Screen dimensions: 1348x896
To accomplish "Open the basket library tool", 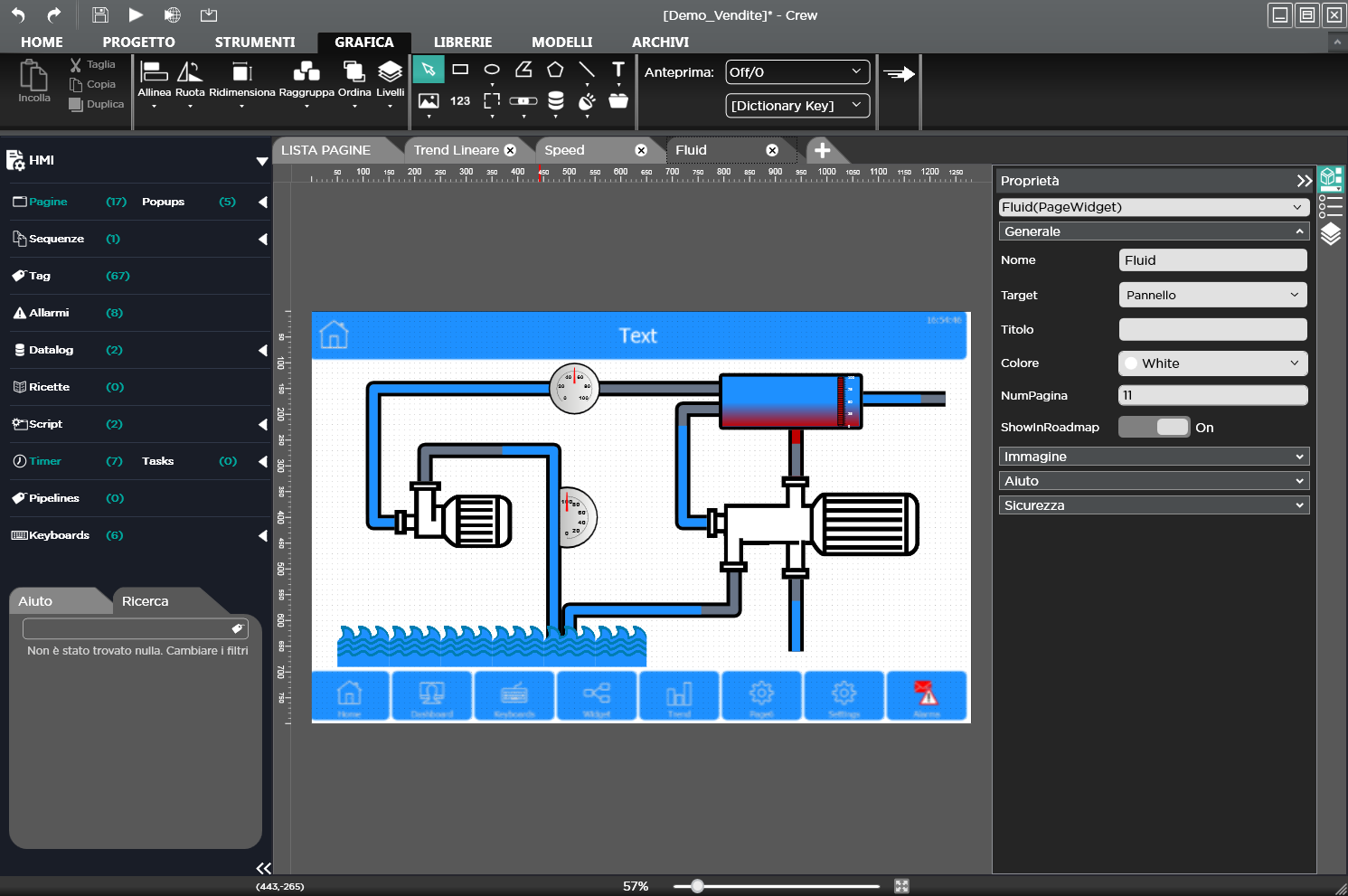I will [x=618, y=101].
